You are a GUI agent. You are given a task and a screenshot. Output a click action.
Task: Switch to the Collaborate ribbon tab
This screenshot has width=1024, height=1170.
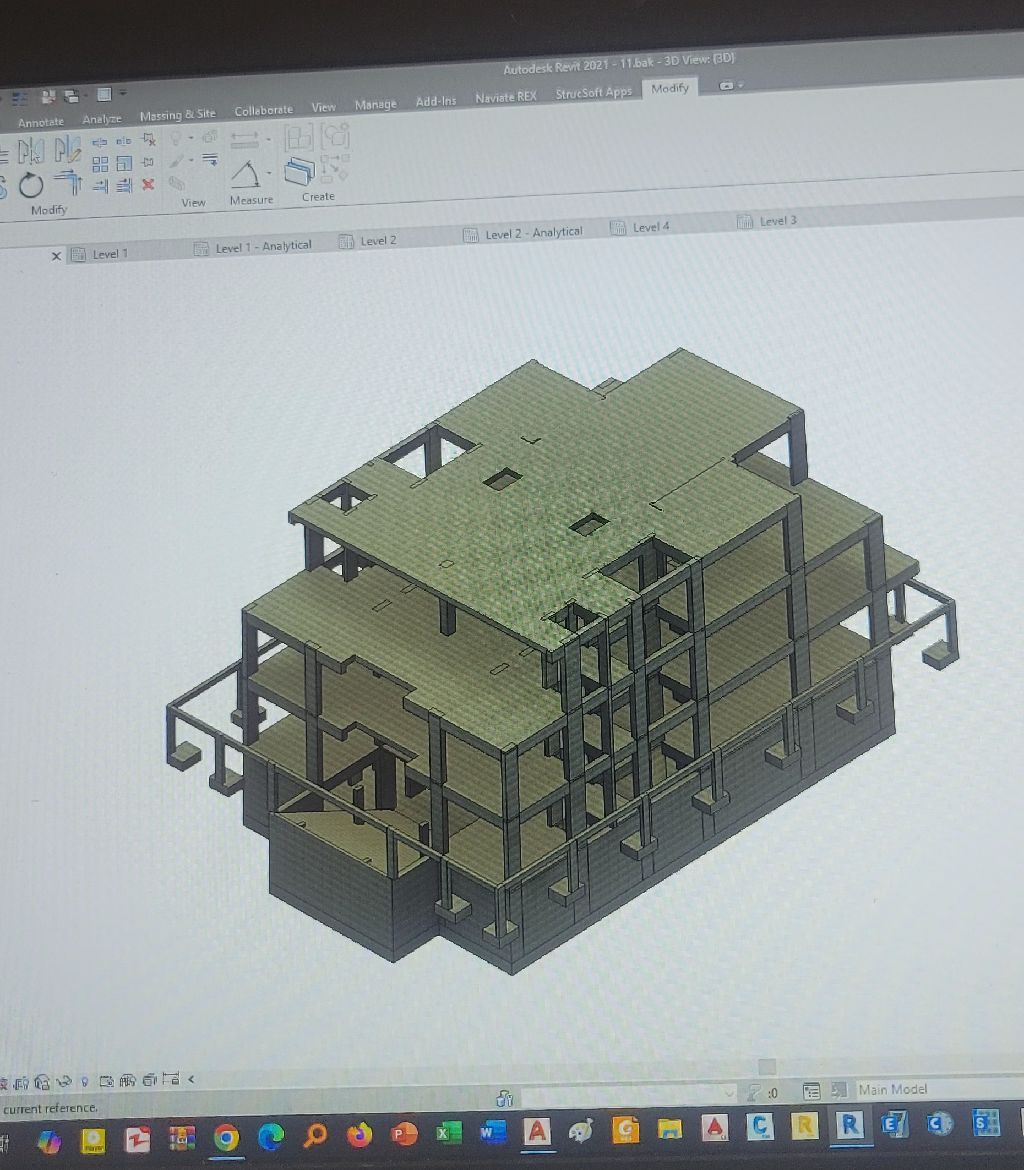264,110
